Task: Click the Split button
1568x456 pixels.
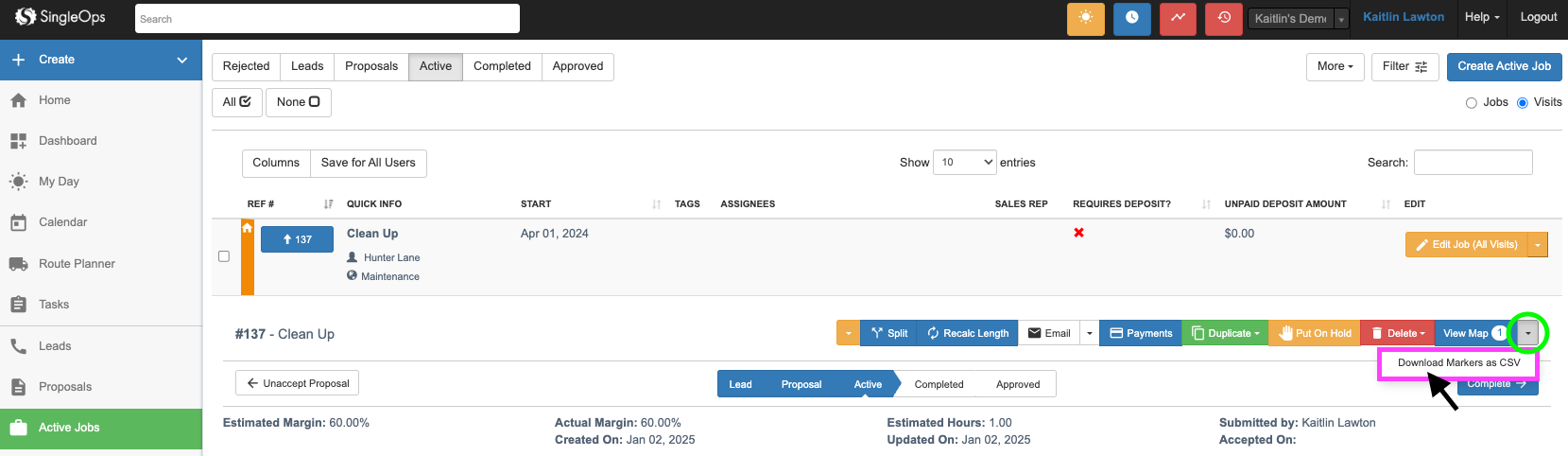Action: (888, 333)
